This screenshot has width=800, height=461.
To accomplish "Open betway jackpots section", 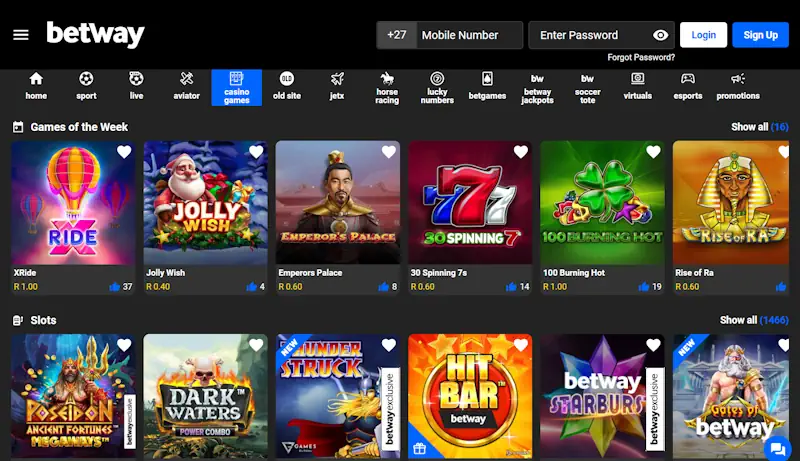I will tap(537, 88).
